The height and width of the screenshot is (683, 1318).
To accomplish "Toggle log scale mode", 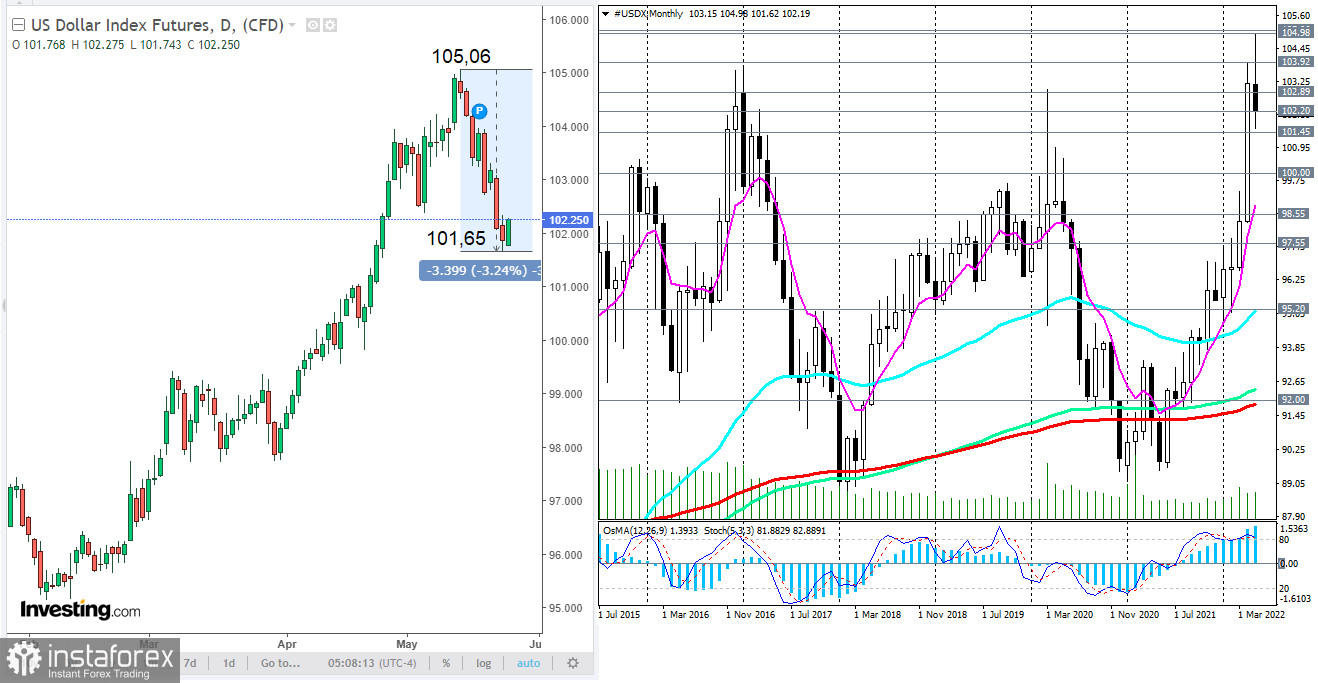I will coord(484,663).
